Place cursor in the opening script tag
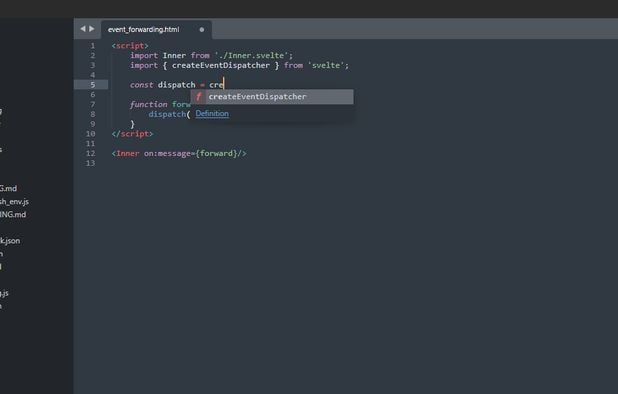 click(x=130, y=46)
